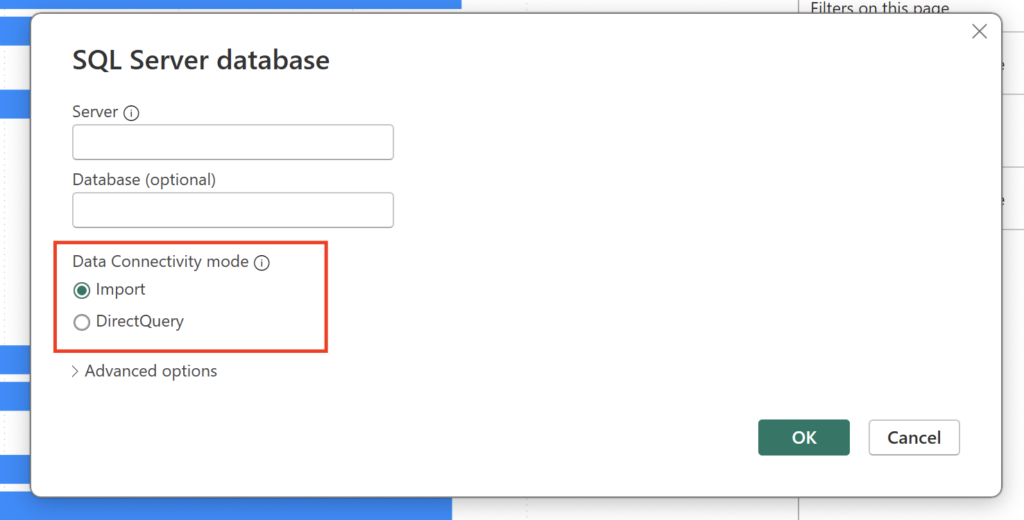Click the Server field label
Screen dimensions: 1024x520
point(95,112)
